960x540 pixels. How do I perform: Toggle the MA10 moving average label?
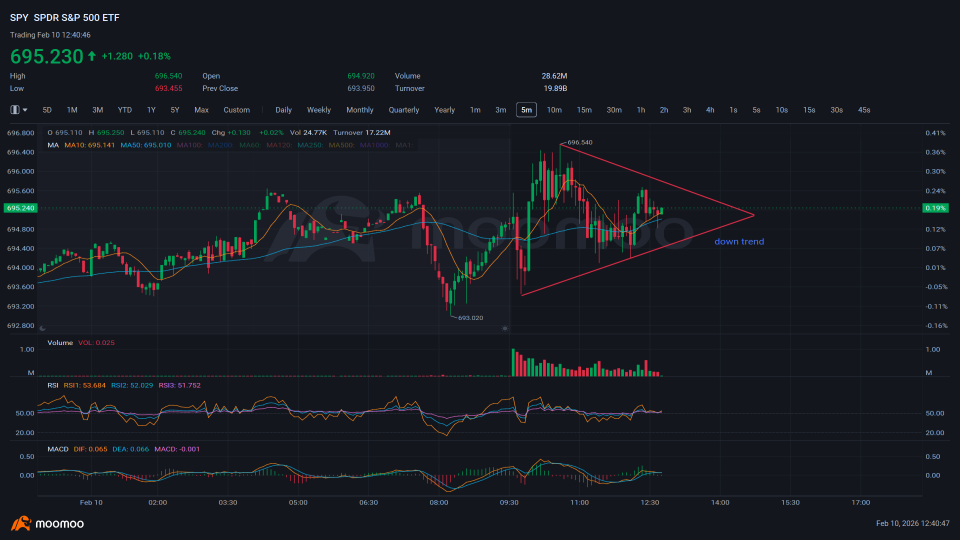89,145
